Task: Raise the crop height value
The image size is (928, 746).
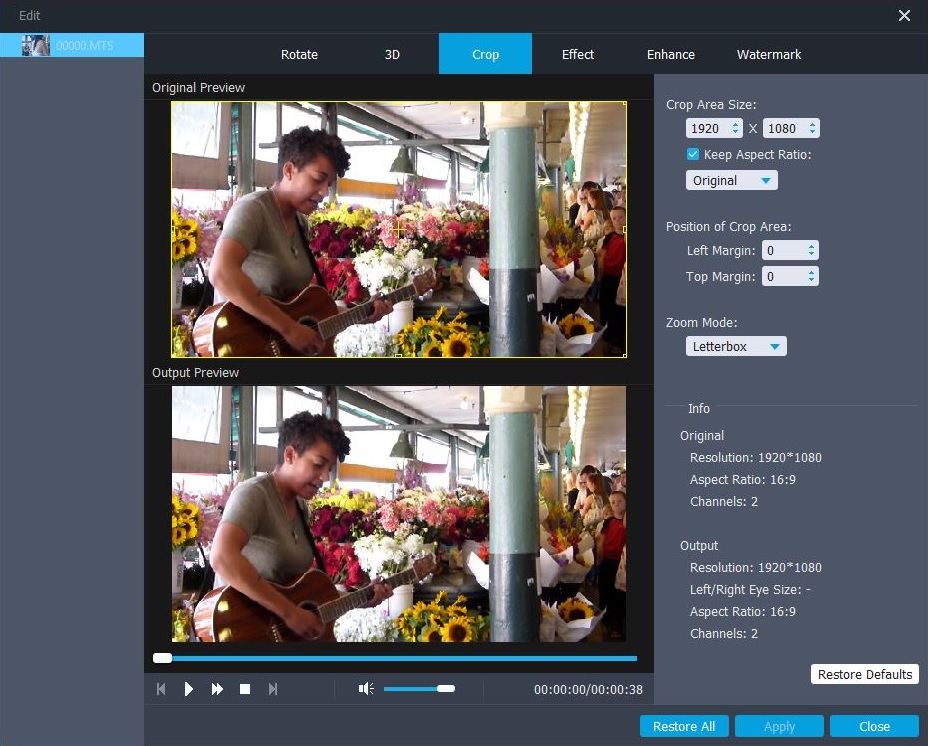Action: pos(814,124)
